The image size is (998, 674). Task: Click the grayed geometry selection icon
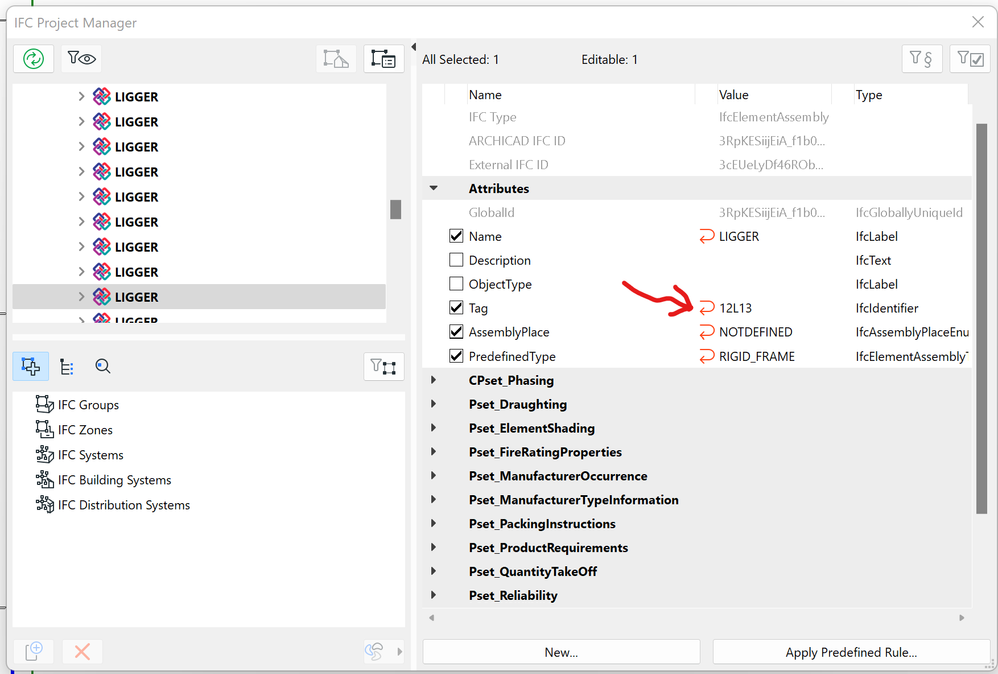point(335,59)
